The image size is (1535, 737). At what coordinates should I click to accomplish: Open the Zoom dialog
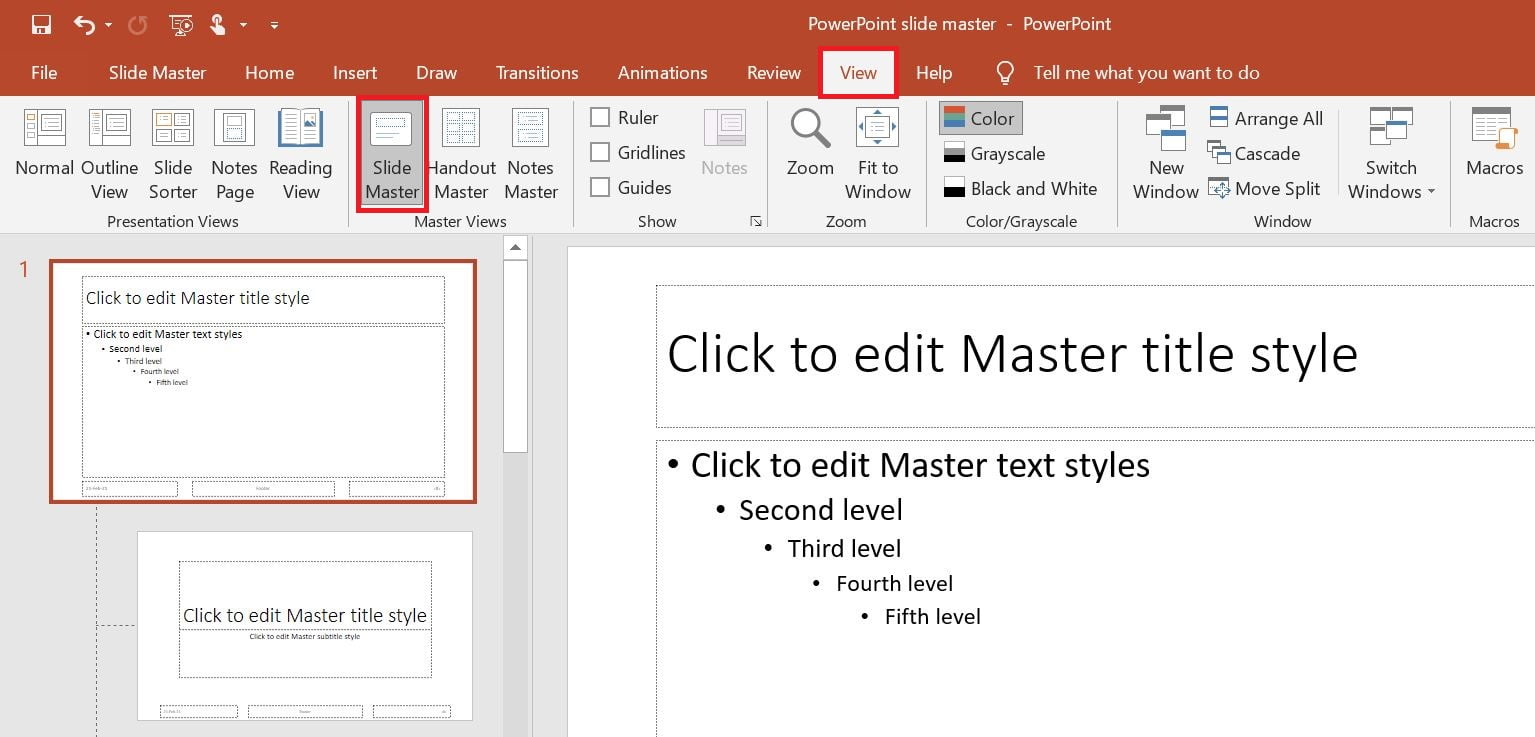pyautogui.click(x=810, y=144)
